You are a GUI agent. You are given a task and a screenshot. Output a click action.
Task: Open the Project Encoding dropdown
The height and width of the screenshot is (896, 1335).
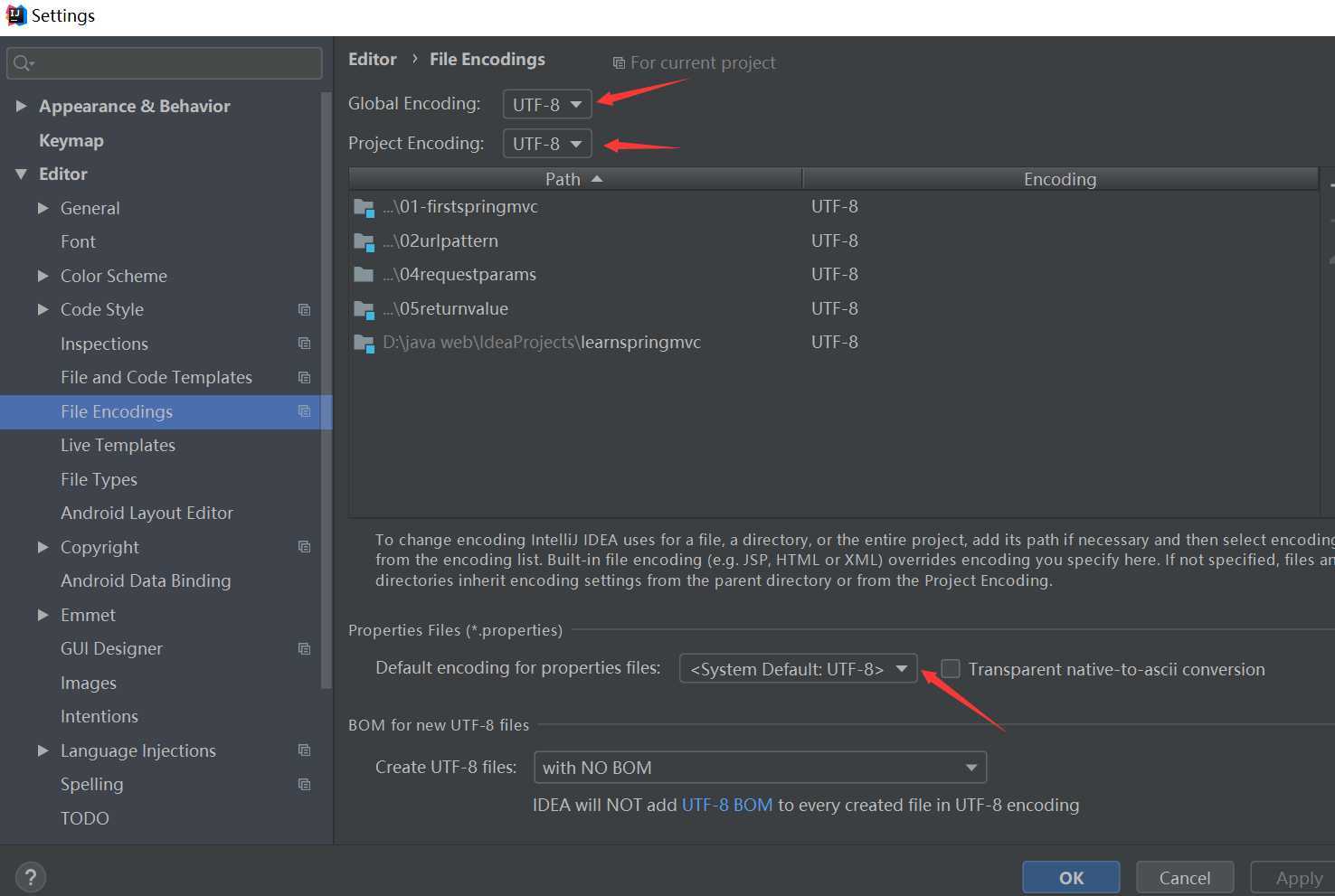click(547, 144)
